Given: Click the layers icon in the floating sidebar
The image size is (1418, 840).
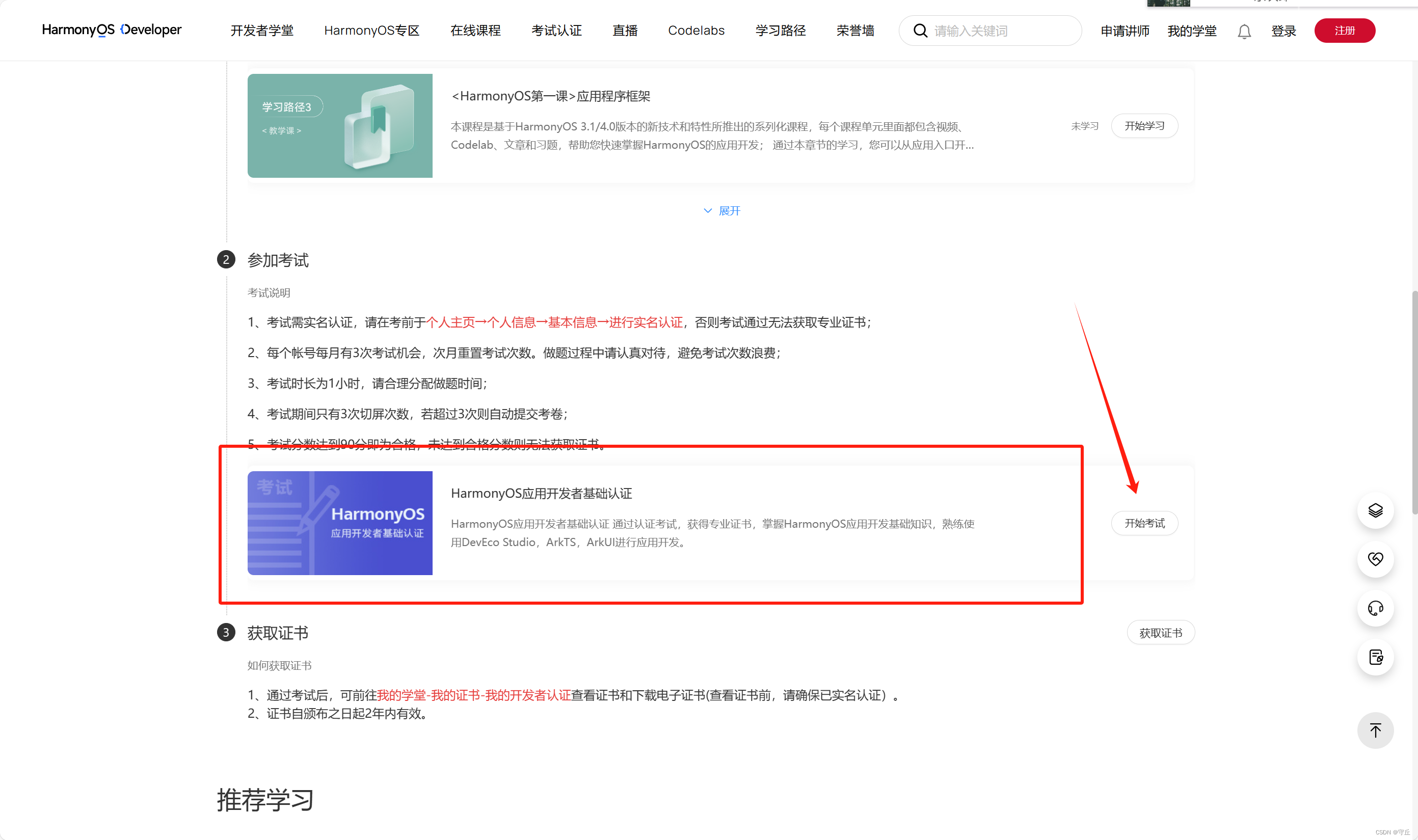Looking at the screenshot, I should 1375,510.
